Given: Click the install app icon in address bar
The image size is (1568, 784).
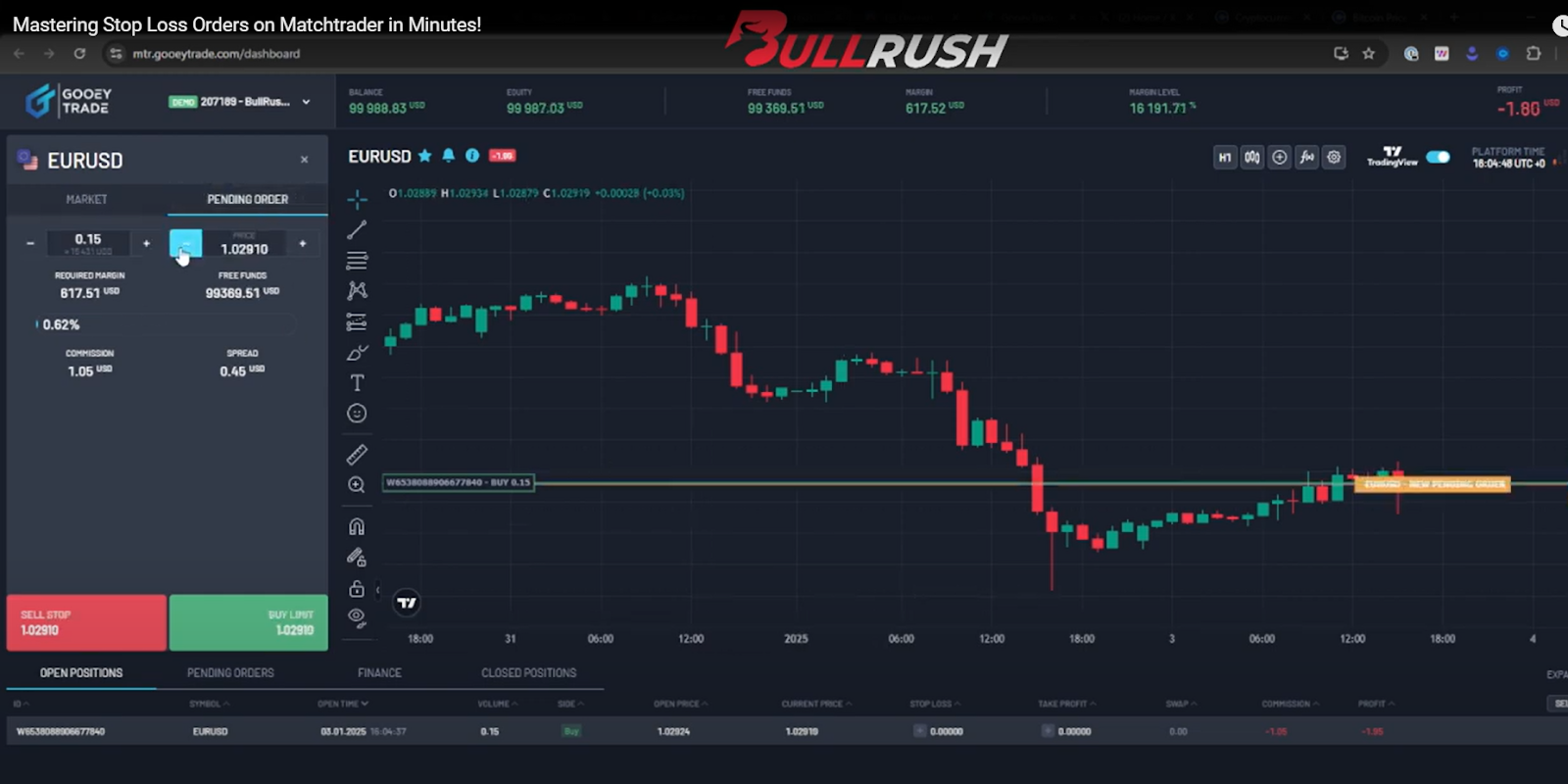Looking at the screenshot, I should click(1341, 54).
